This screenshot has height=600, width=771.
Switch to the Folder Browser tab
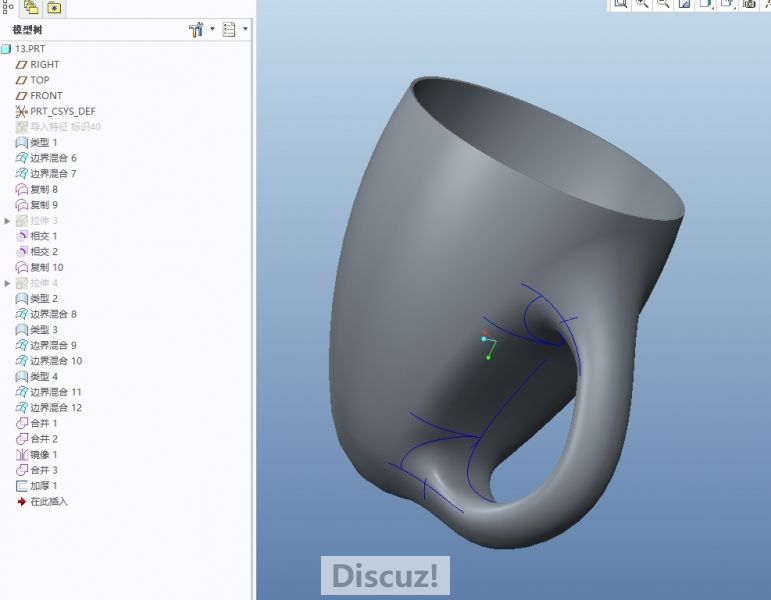[x=30, y=7]
